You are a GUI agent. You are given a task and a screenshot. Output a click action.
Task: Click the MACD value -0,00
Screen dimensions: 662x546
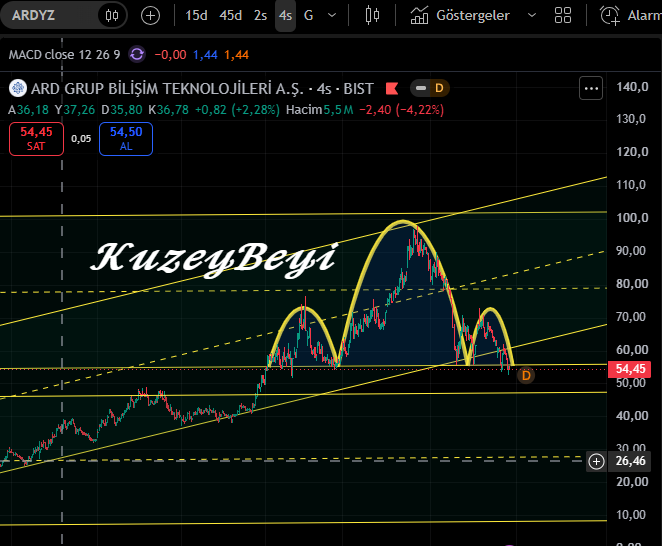(x=170, y=54)
